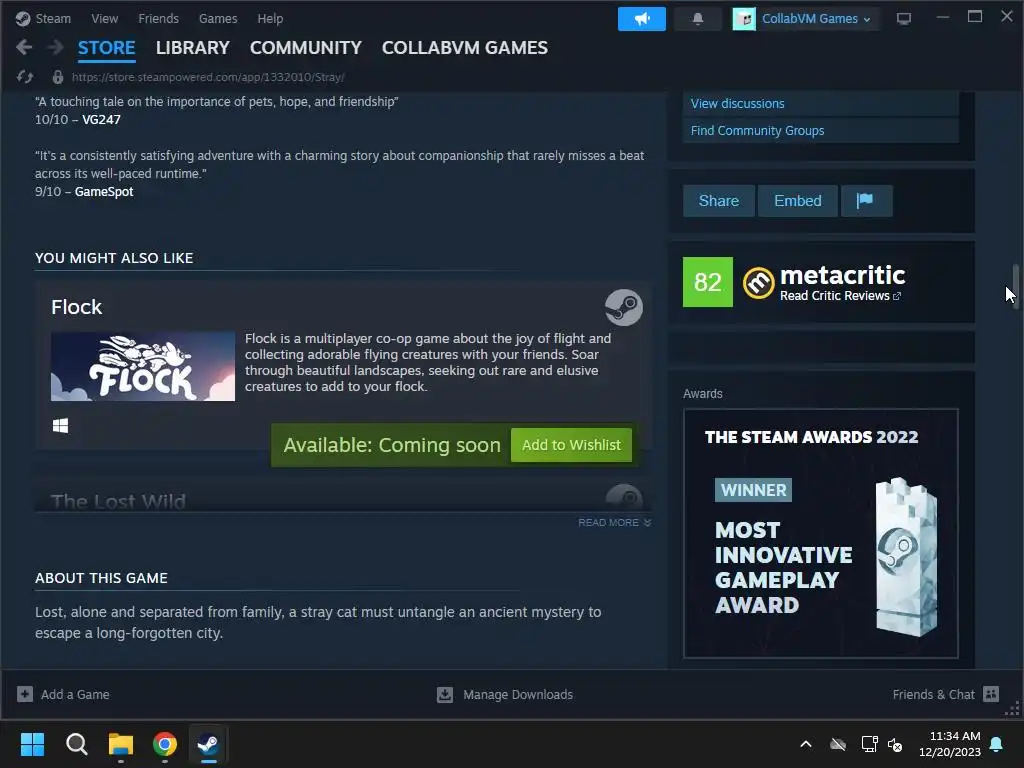Image resolution: width=1024 pixels, height=768 pixels.
Task: Switch to the STORE tab
Action: point(106,48)
